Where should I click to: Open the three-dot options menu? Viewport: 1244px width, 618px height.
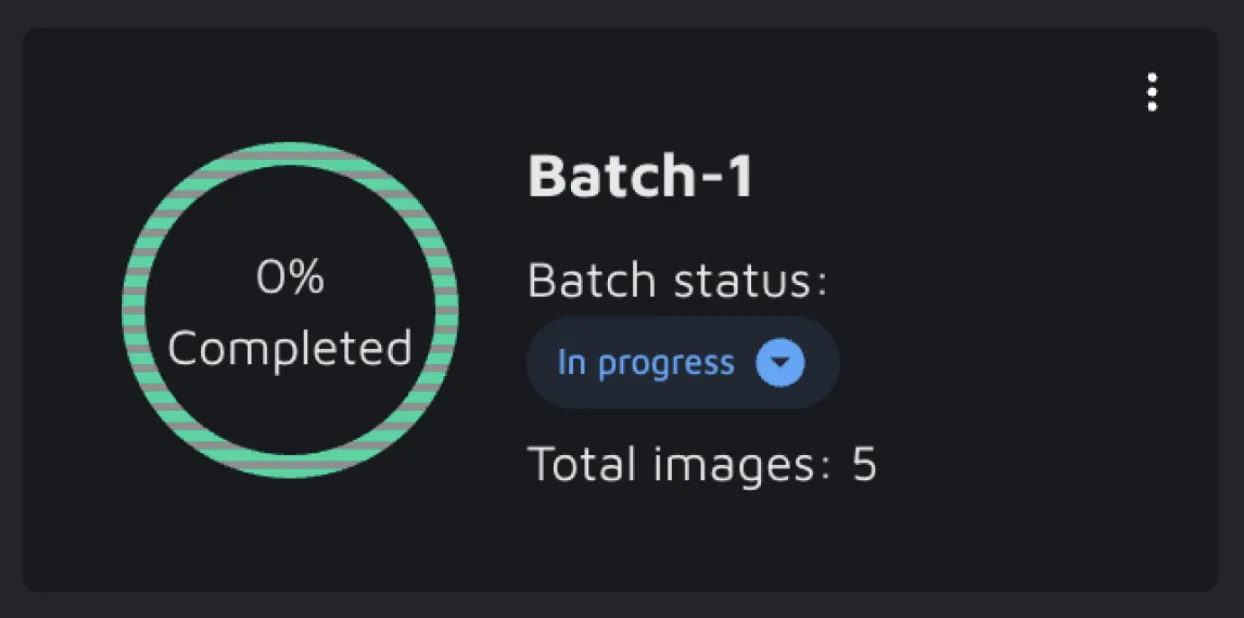(x=1152, y=92)
